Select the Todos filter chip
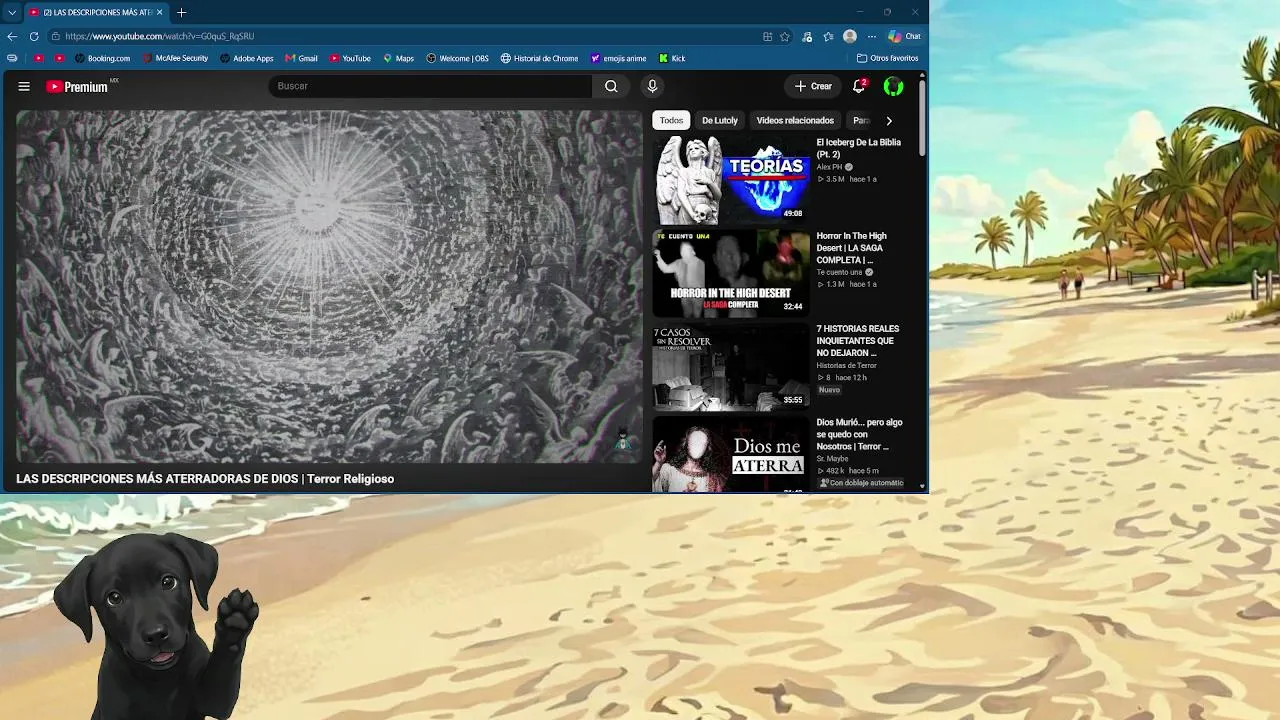The image size is (1280, 720). tap(671, 120)
